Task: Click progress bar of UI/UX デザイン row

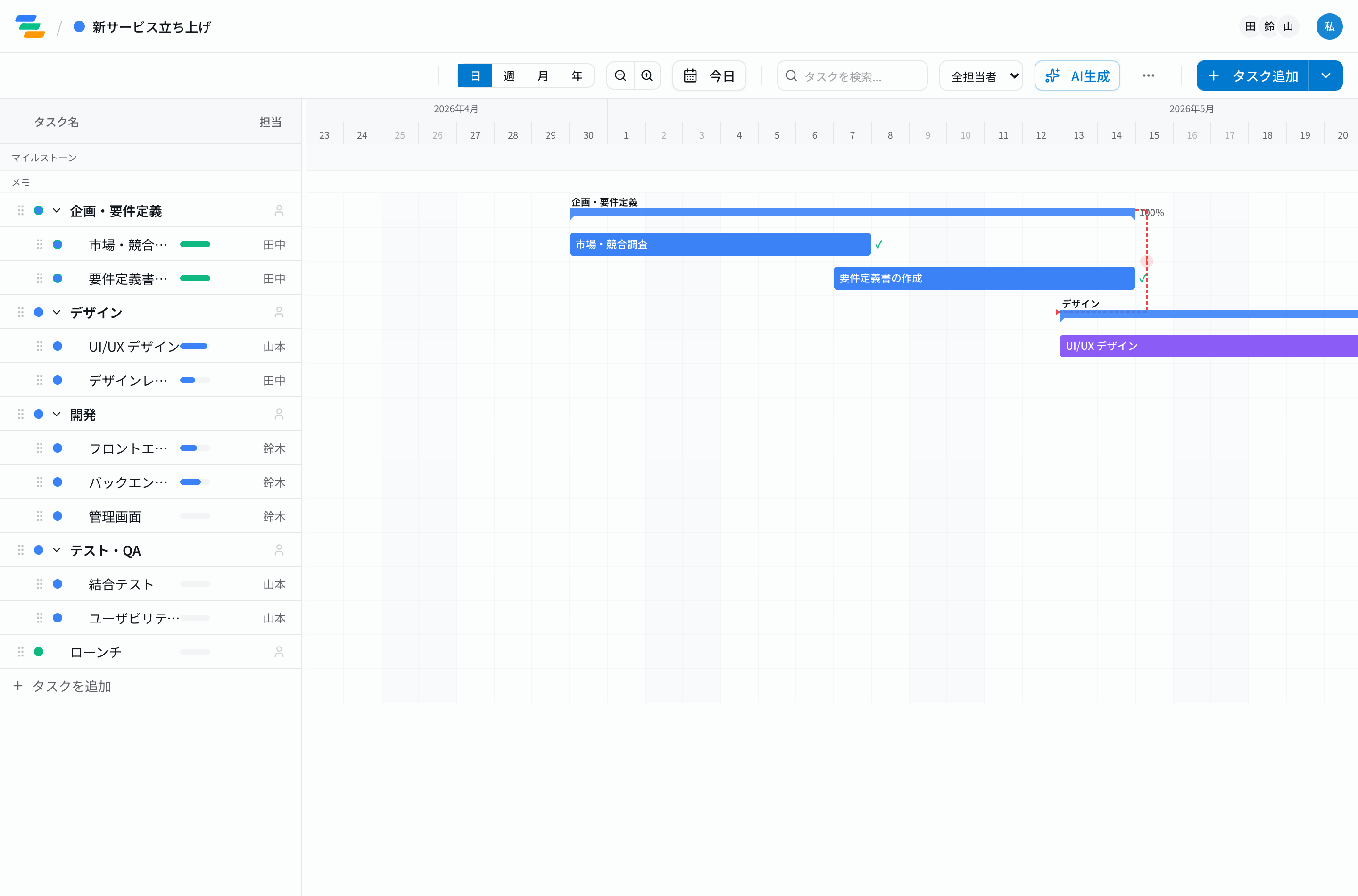Action: [x=195, y=346]
